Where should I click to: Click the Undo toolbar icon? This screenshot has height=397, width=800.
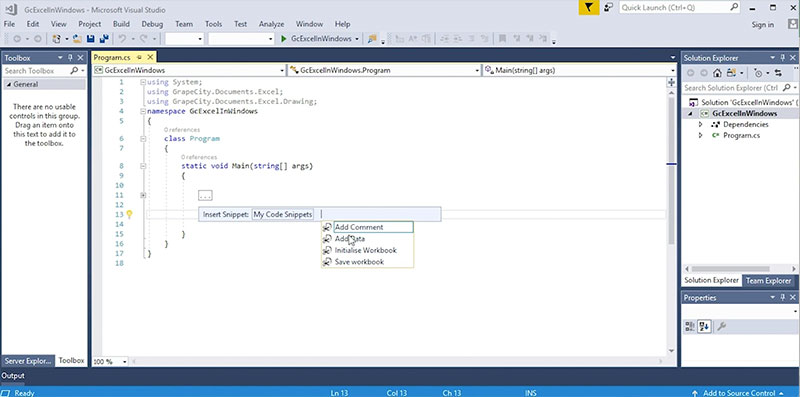point(122,39)
